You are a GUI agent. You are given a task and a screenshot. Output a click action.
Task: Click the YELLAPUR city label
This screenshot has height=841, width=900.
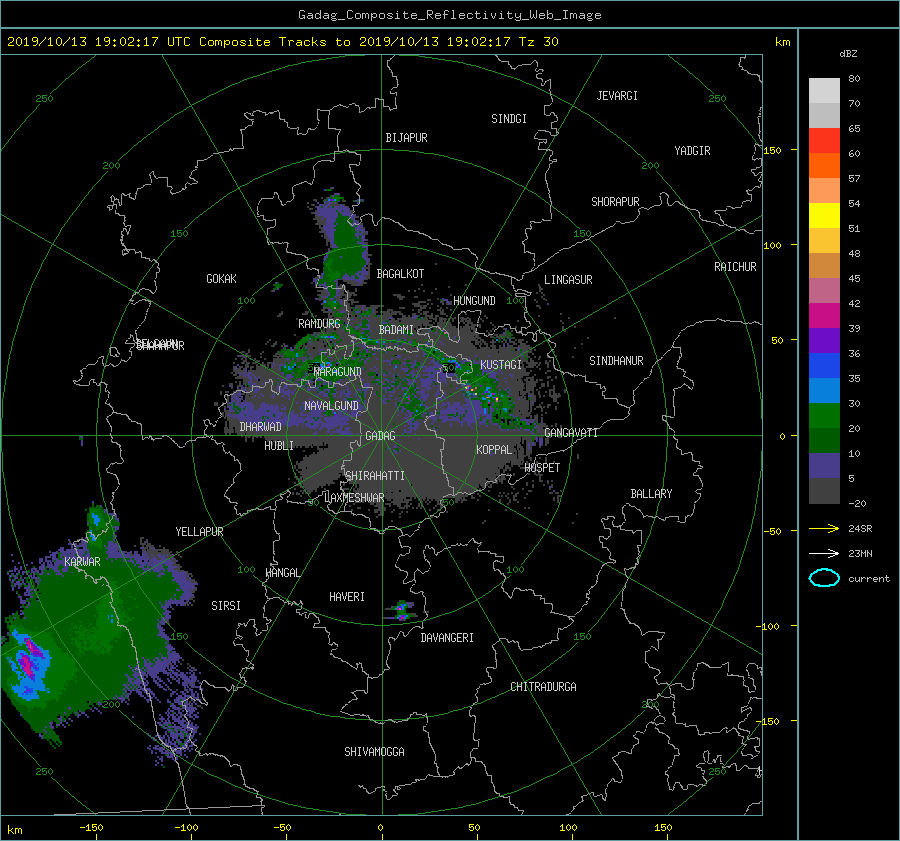pyautogui.click(x=199, y=532)
